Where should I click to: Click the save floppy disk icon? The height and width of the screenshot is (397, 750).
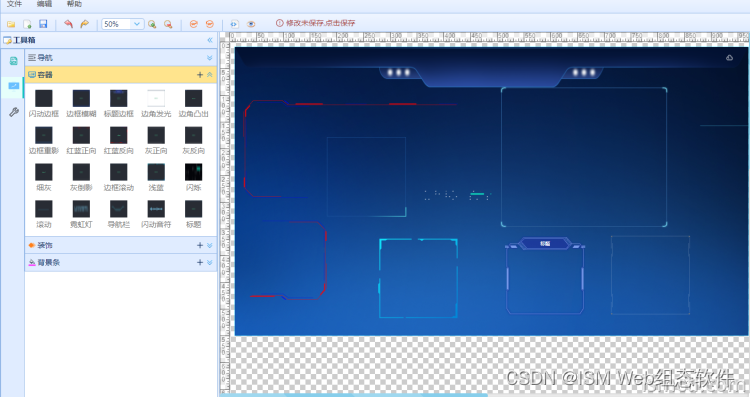click(43, 24)
